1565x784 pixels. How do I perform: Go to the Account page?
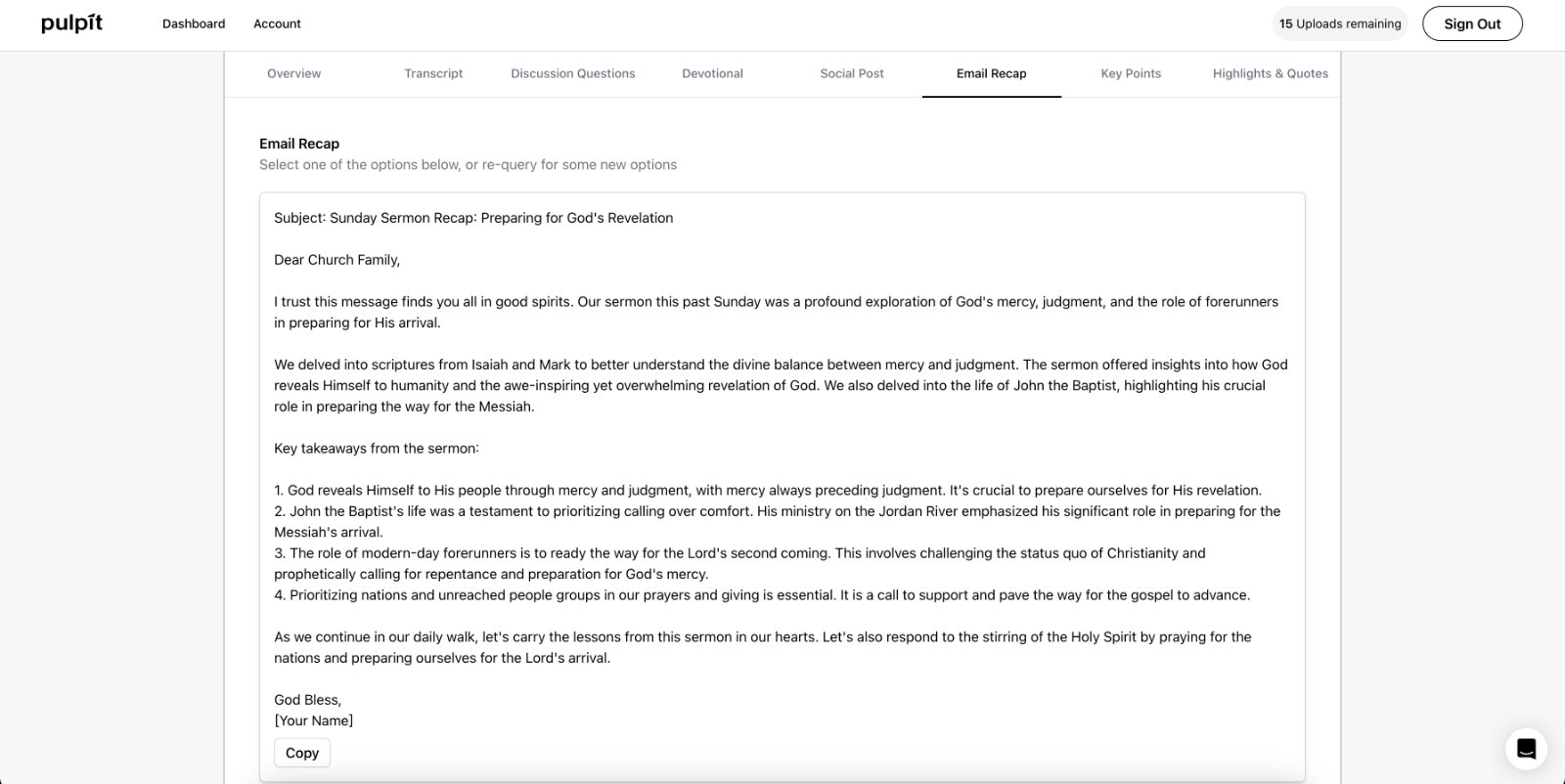277,23
